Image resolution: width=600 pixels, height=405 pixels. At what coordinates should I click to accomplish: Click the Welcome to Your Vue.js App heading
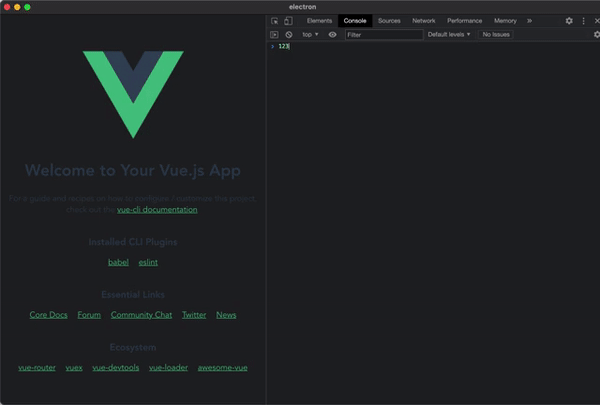133,170
